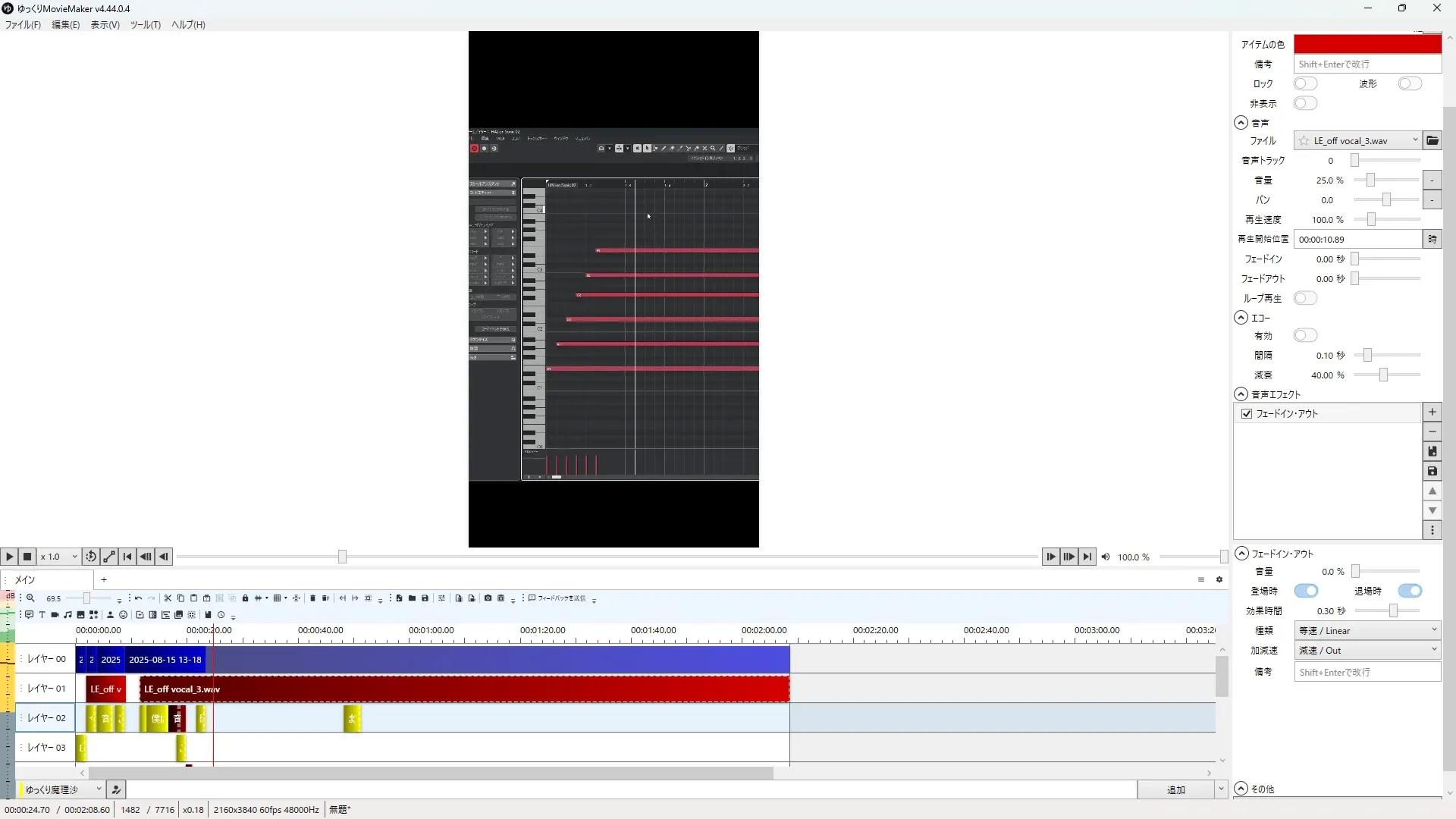Add an audio item with music note icon
1456x819 pixels.
[67, 615]
